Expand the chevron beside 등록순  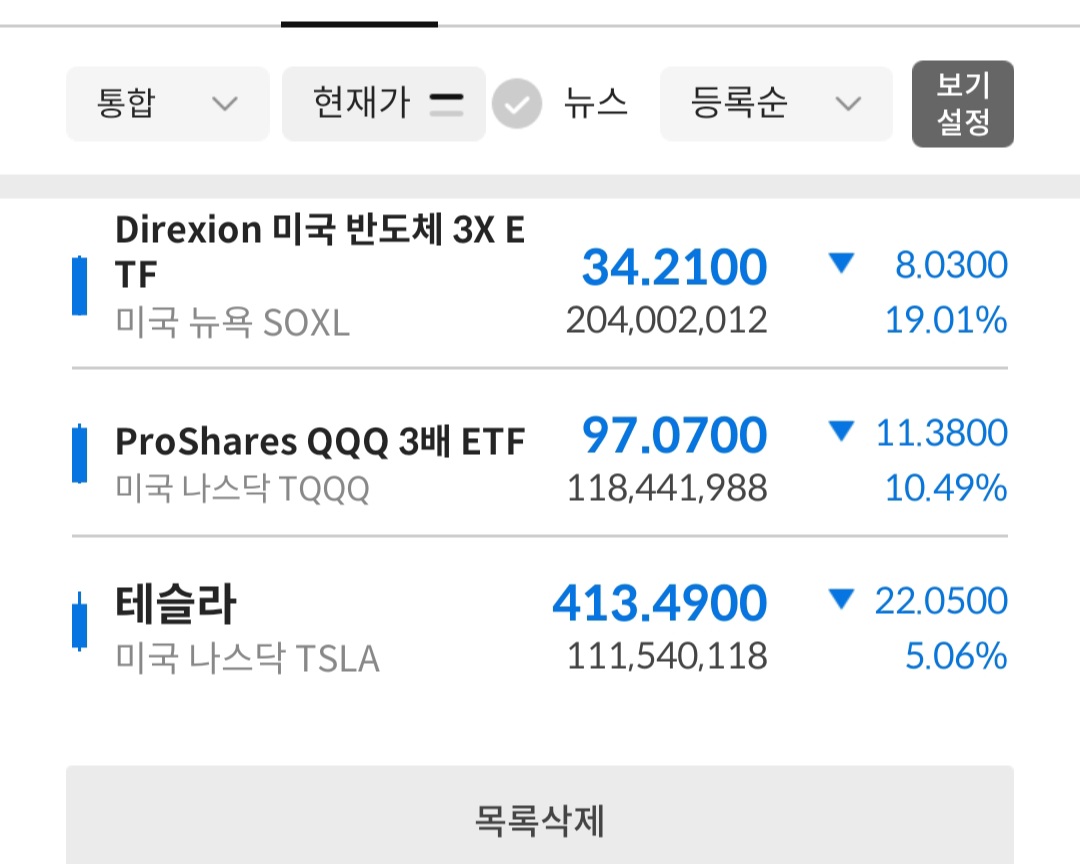pyautogui.click(x=848, y=104)
